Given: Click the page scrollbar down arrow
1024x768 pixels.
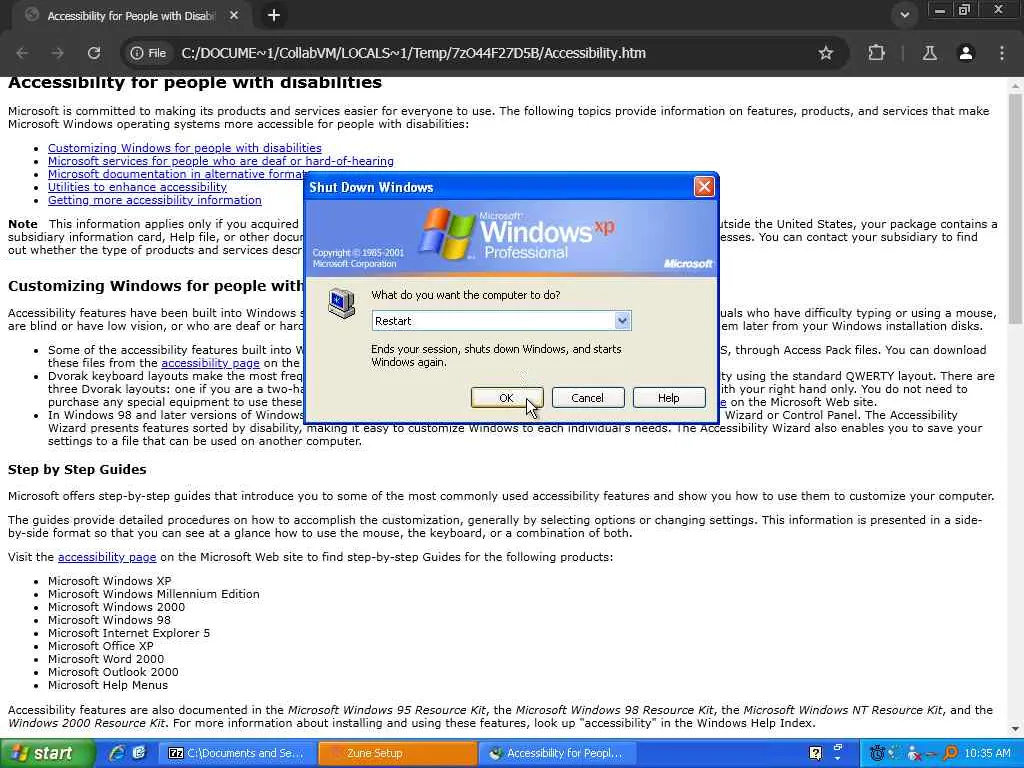Looking at the screenshot, I should click(x=1016, y=728).
